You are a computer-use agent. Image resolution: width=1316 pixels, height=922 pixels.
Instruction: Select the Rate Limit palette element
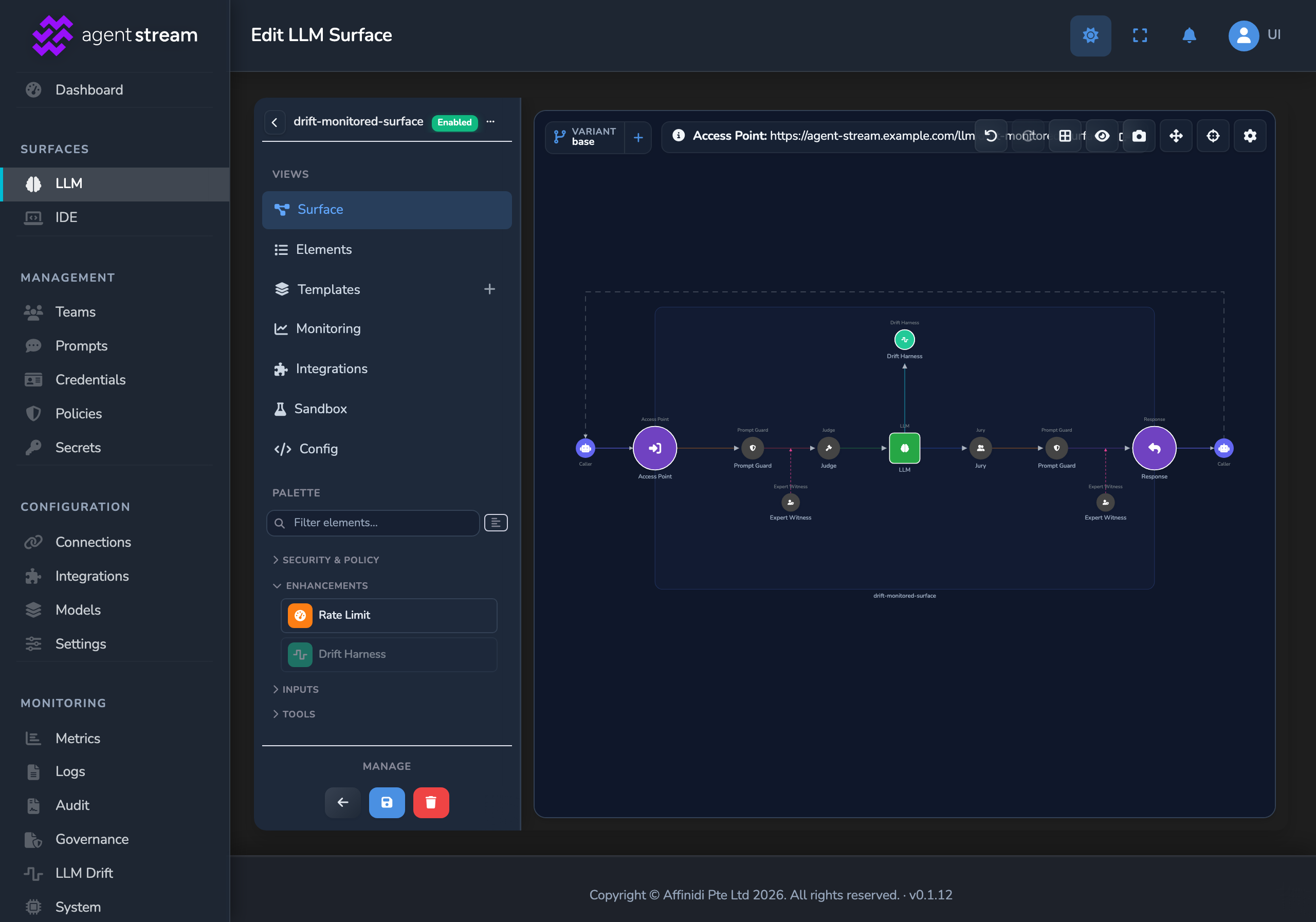point(389,615)
